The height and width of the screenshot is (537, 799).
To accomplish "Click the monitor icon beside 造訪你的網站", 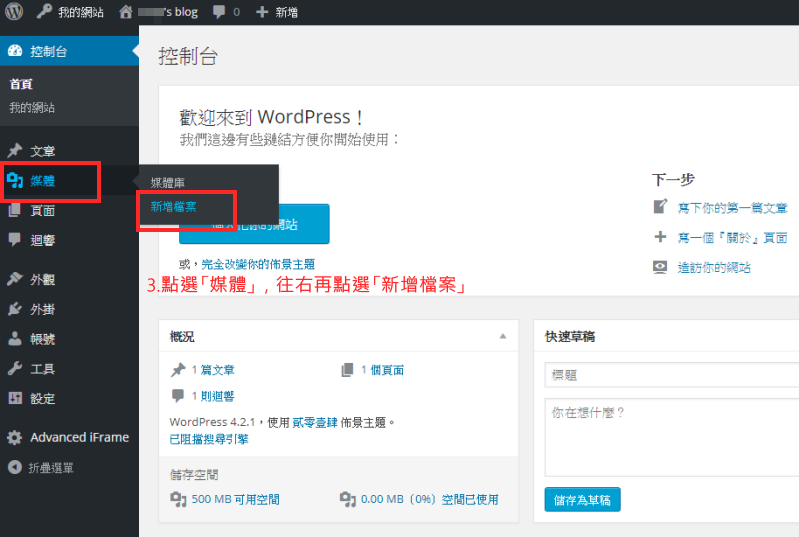I will point(660,266).
